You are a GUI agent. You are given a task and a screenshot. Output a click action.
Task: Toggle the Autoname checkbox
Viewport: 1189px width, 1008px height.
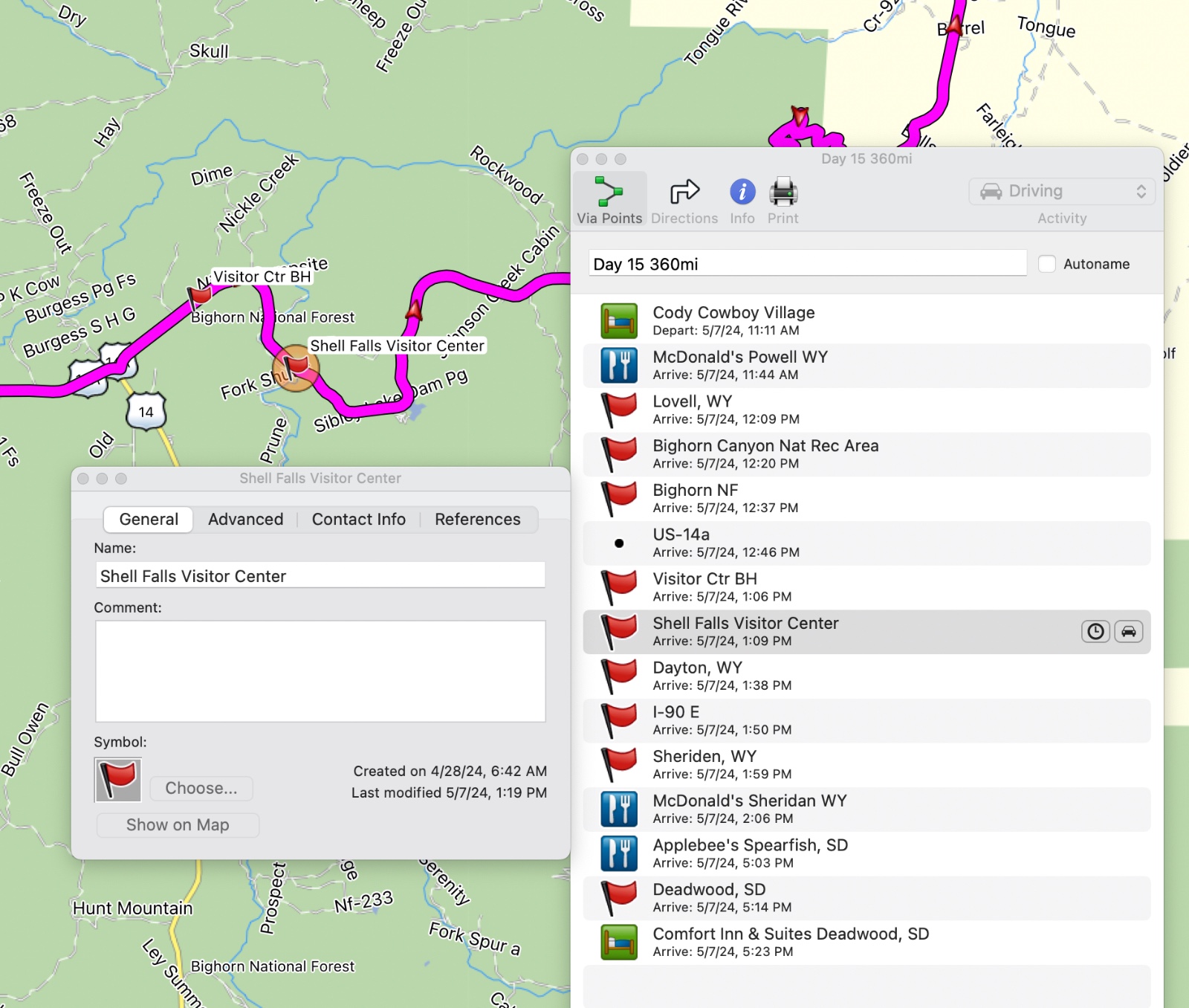coord(1046,264)
